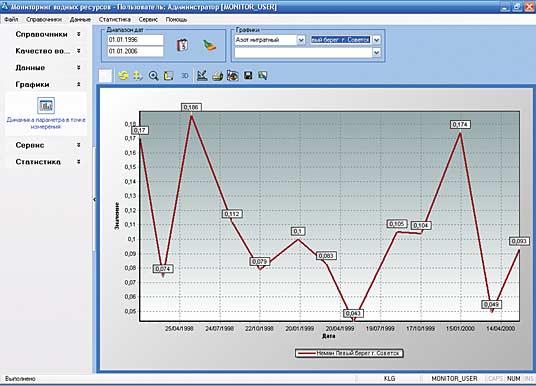Expand the Справочники sidebar section chevron
Viewport: 536px width, 386px height.
pyautogui.click(x=79, y=34)
